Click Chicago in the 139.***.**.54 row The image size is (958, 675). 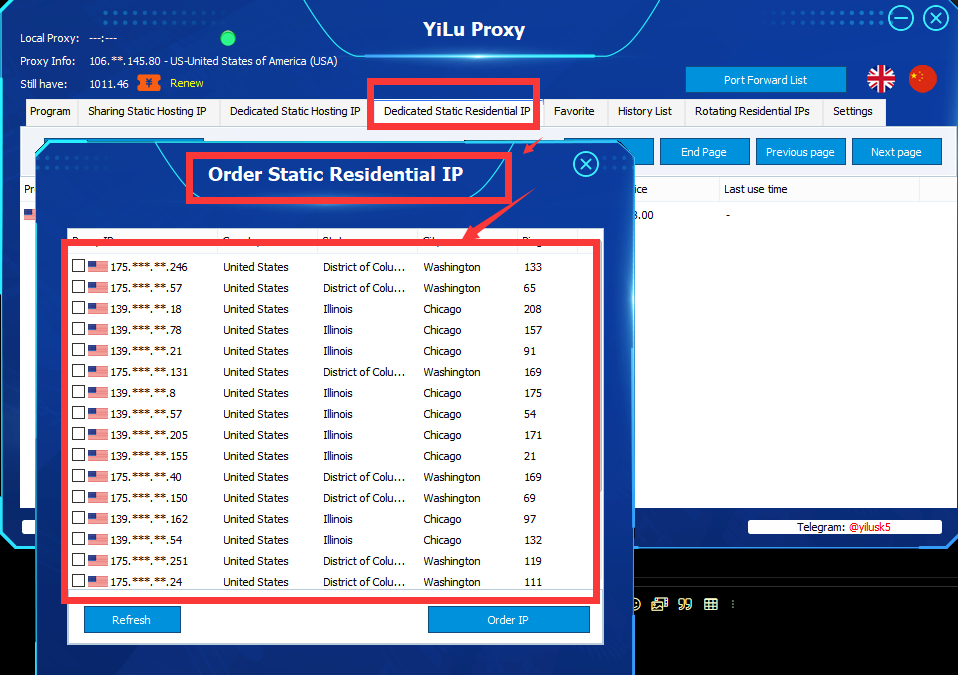pos(442,540)
